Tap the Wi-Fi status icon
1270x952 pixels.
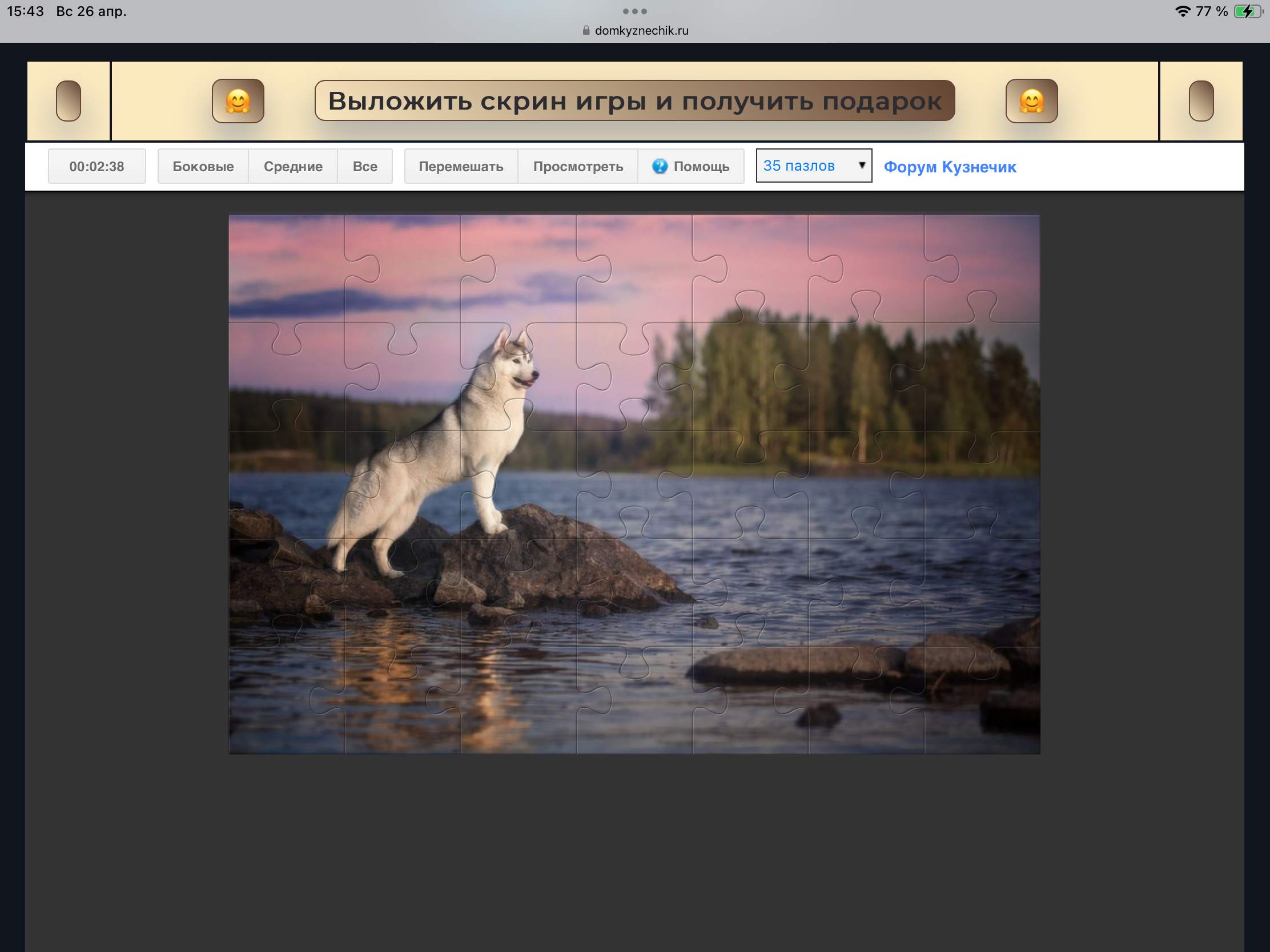(x=1183, y=11)
